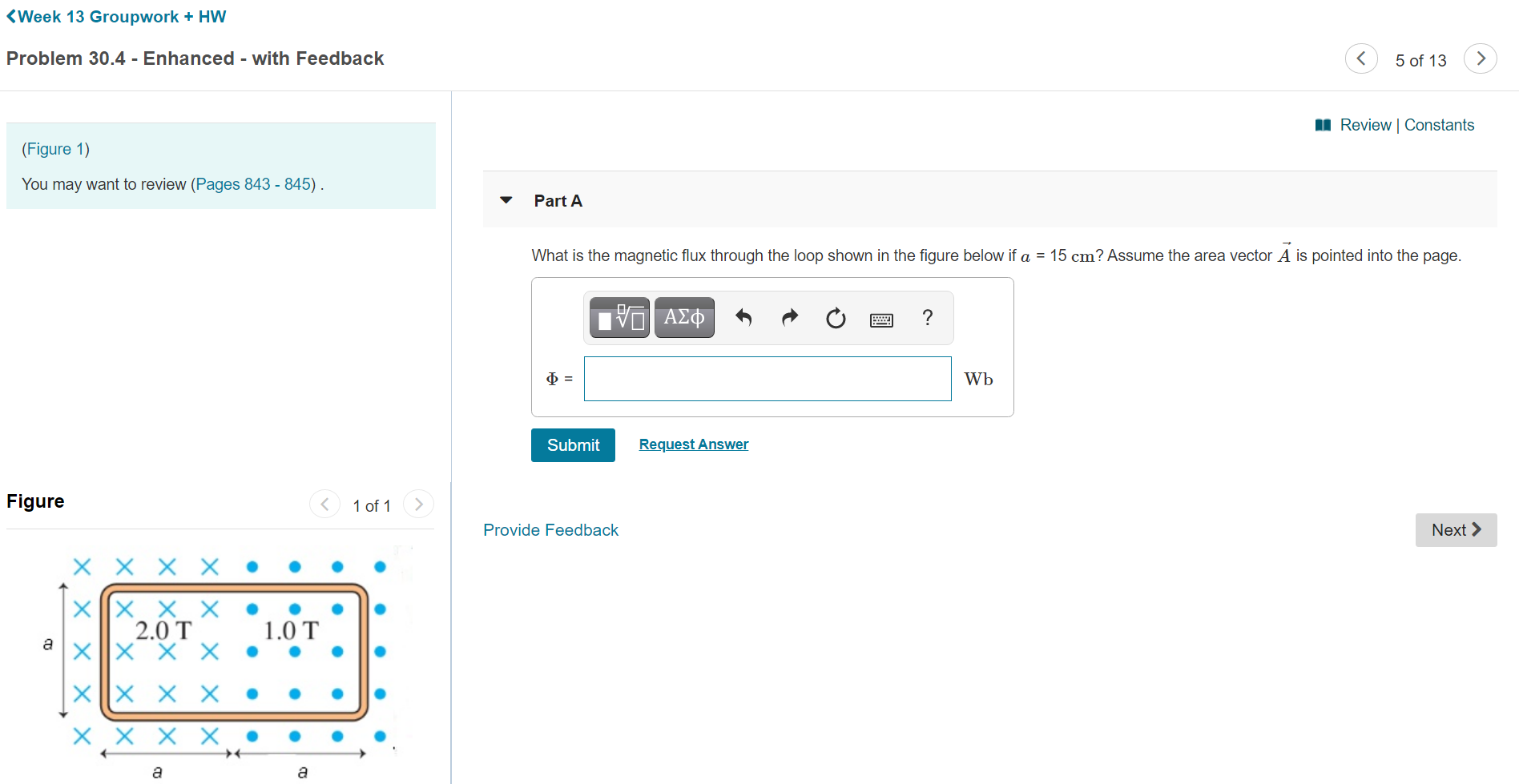Select the Greek symbols ΑΣφ palette
The width and height of the screenshot is (1519, 784).
[684, 317]
